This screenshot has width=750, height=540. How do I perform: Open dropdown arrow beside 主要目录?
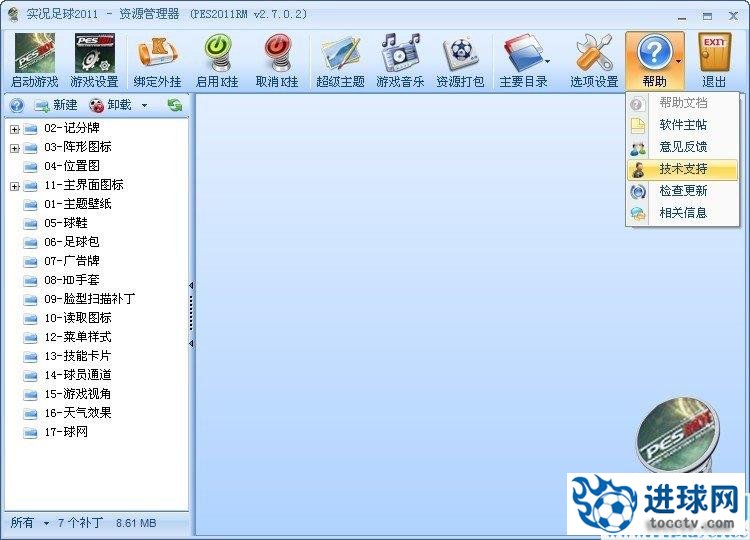point(547,61)
